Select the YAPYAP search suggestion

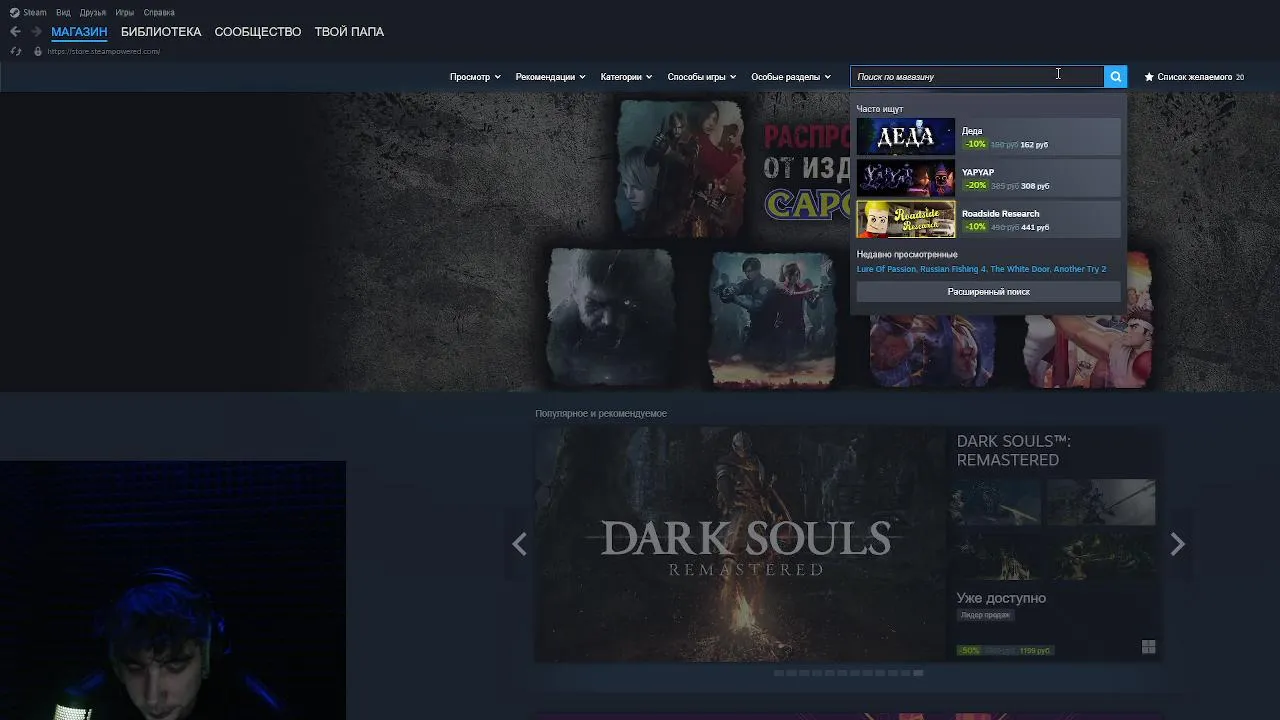[x=988, y=178]
